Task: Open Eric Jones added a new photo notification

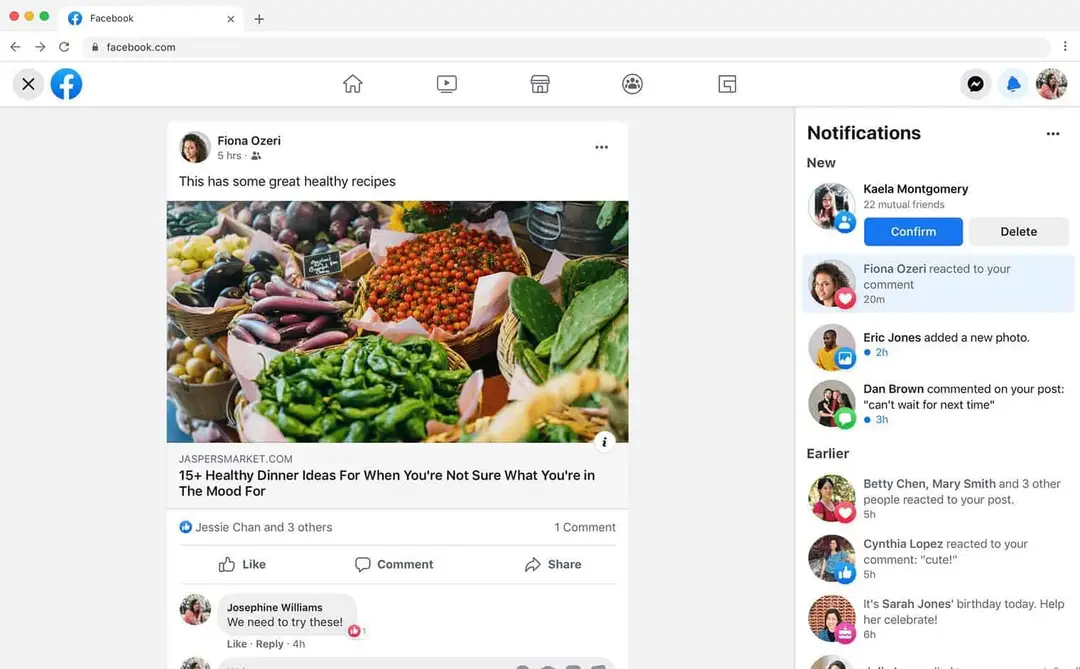Action: point(938,346)
